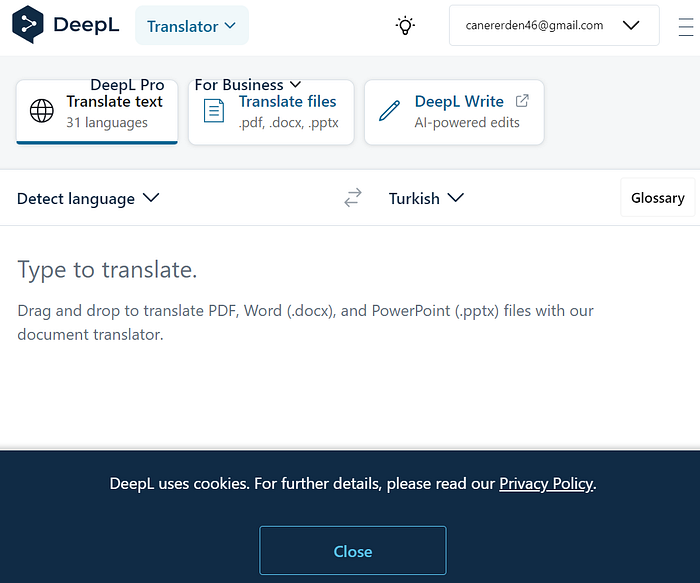700x583 pixels.
Task: Open the Detect language source dropdown
Action: click(x=88, y=198)
